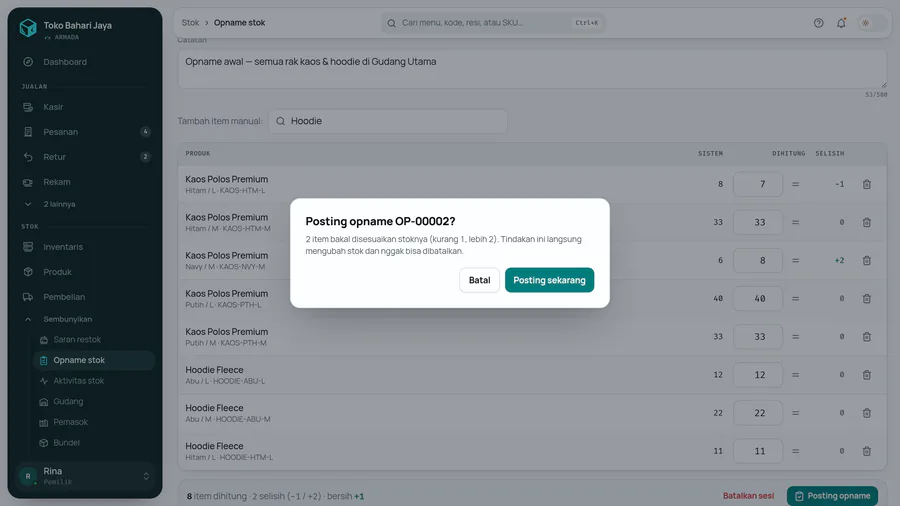Set counted equal to system for KAOS-NVY-M
The image size is (900, 506).
796,260
